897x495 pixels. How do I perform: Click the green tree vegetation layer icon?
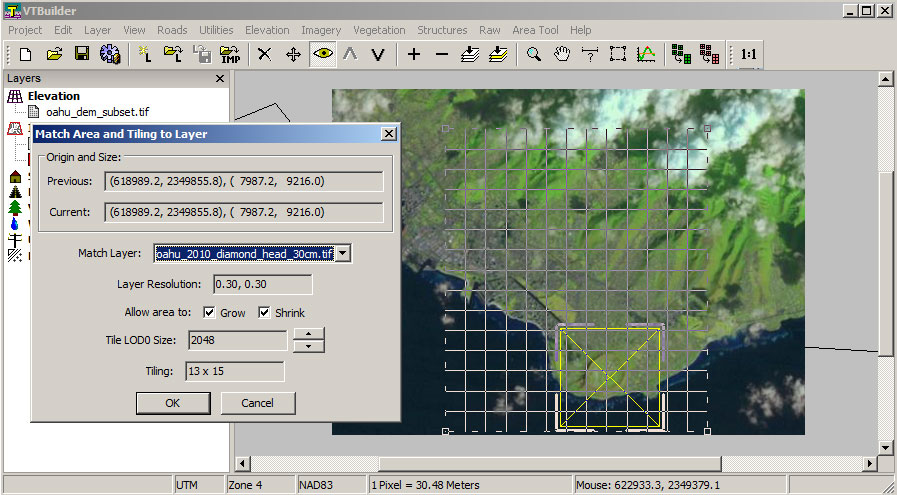tap(15, 207)
